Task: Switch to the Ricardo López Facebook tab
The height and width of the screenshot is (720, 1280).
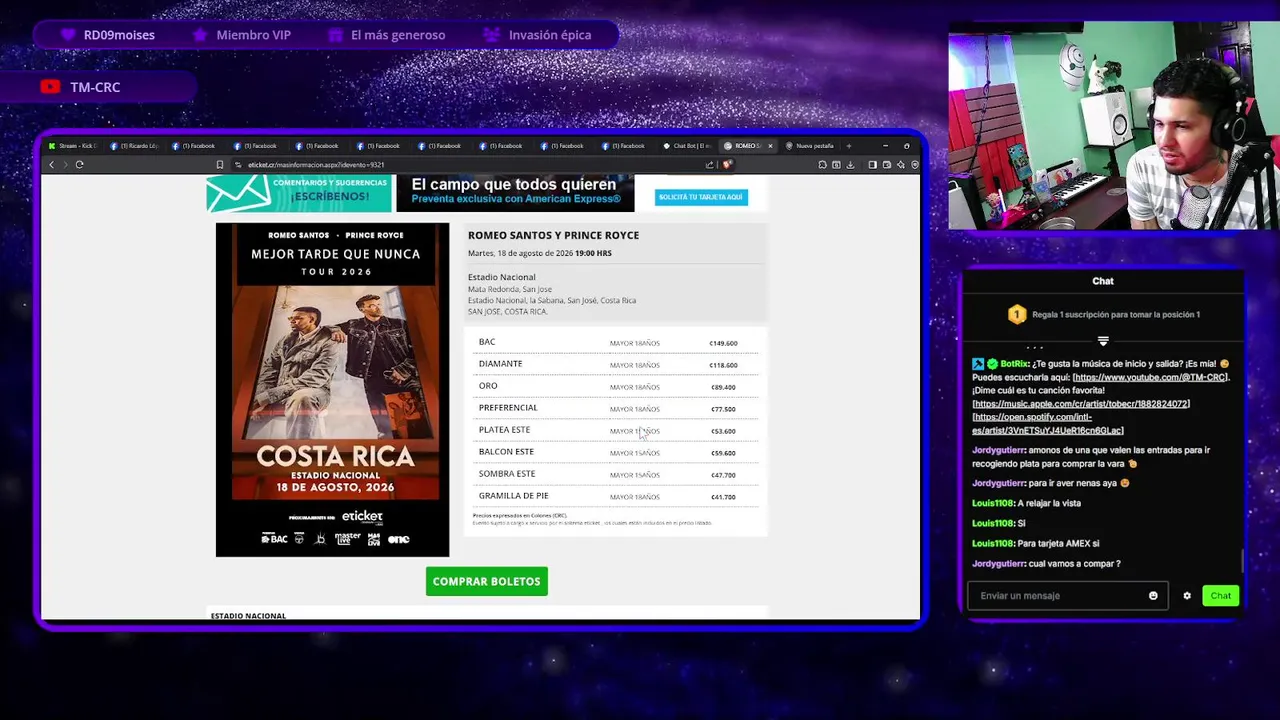Action: 135,146
